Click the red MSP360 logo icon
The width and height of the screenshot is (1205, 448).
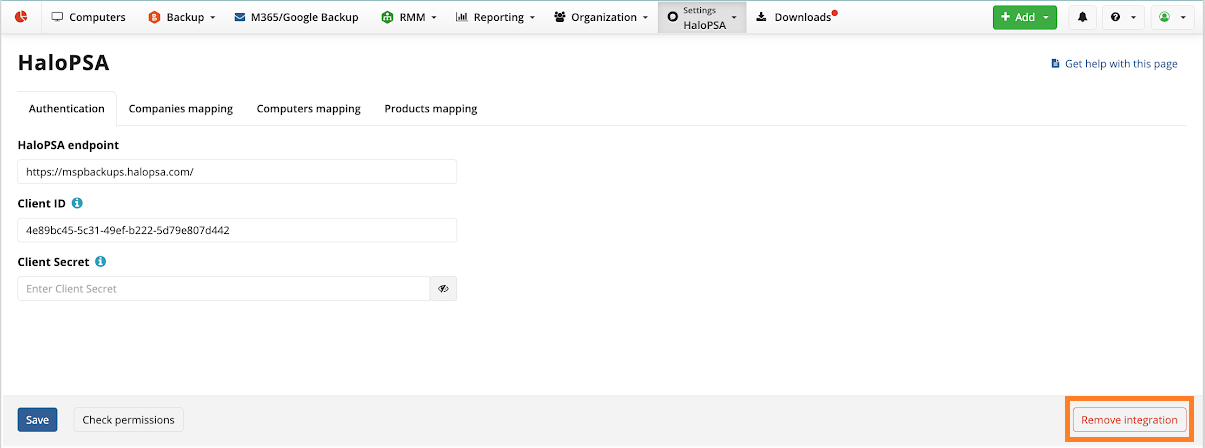(20, 17)
